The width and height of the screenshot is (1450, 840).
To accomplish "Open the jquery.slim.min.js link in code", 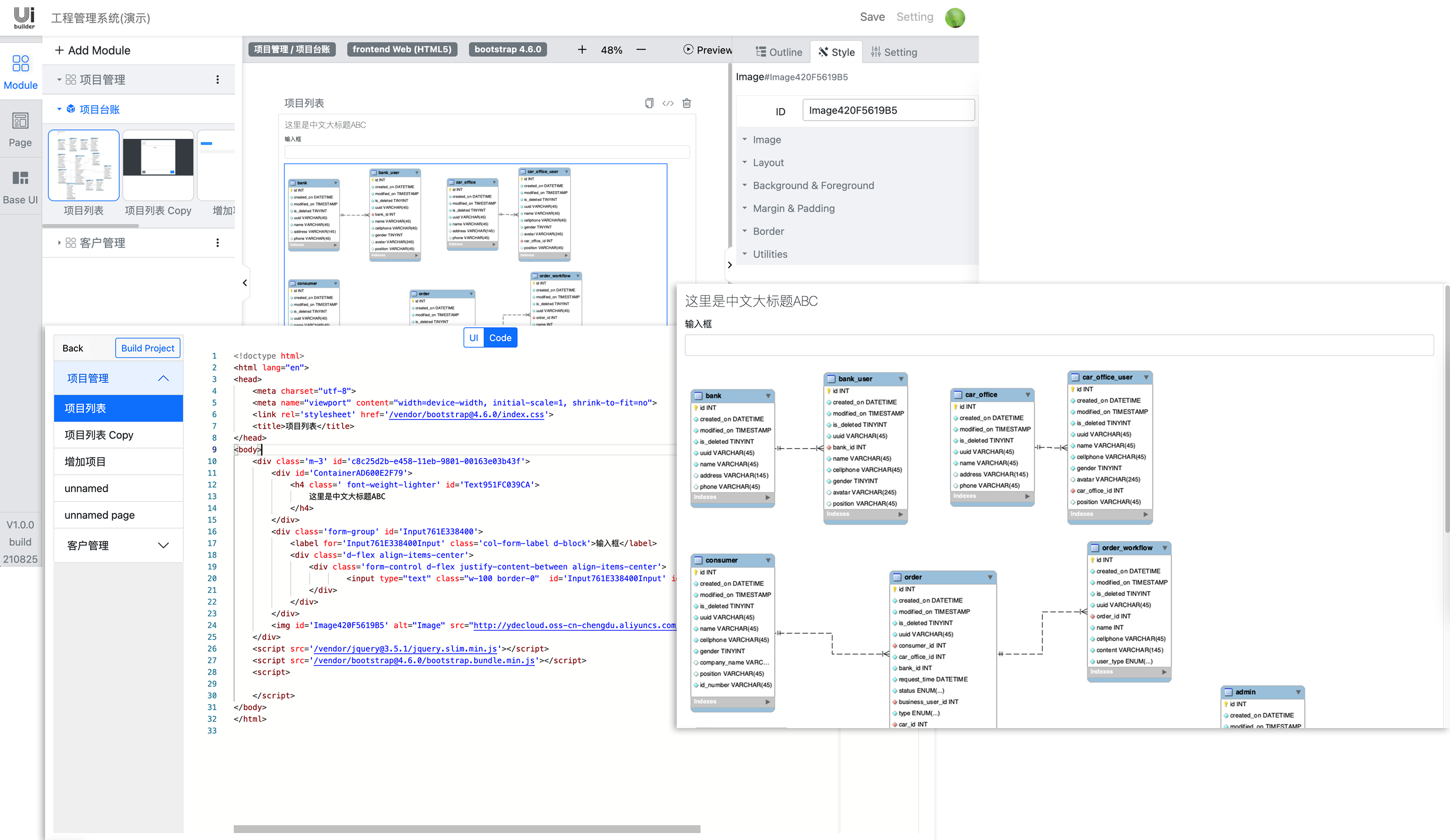I will (x=405, y=649).
